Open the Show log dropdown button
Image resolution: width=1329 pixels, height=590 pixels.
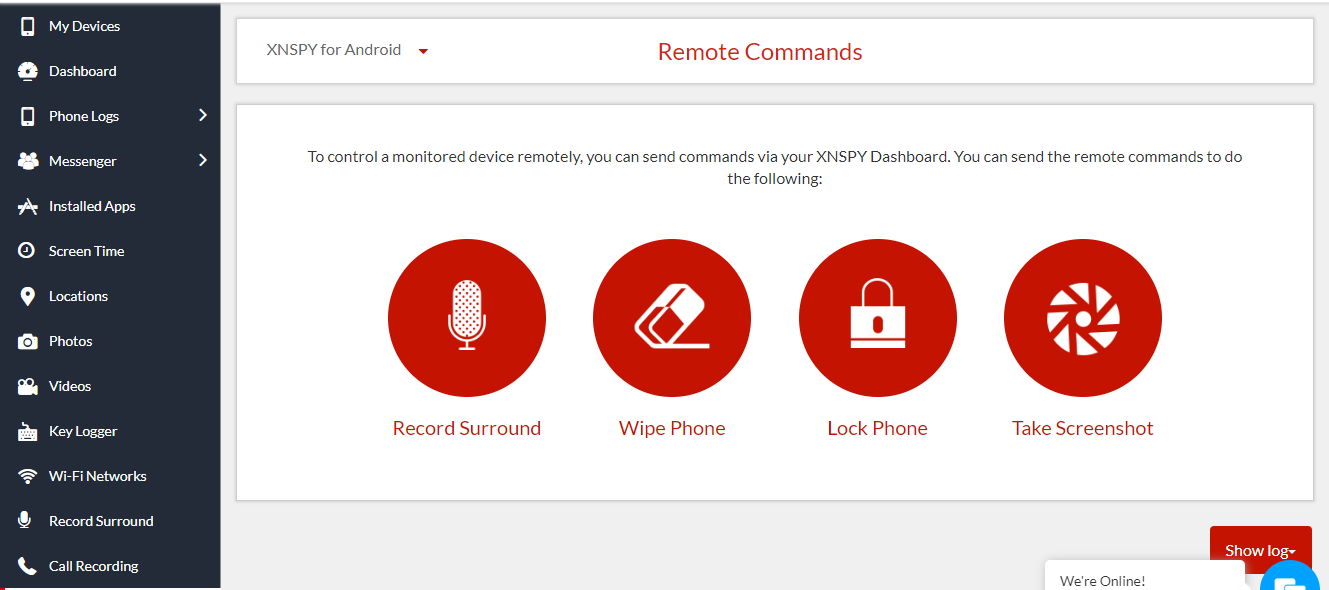(1260, 550)
